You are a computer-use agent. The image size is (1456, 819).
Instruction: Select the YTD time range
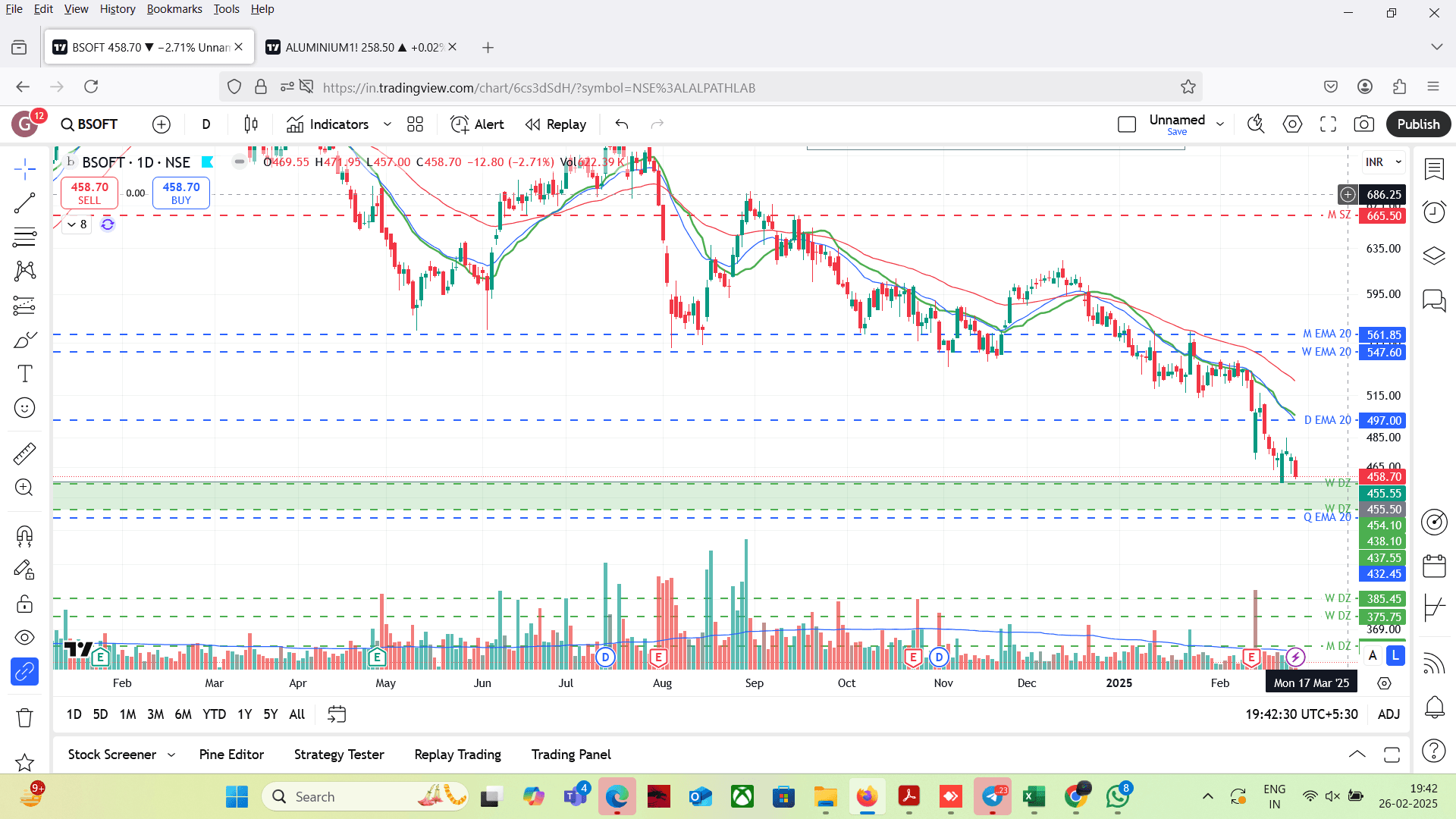[x=214, y=714]
